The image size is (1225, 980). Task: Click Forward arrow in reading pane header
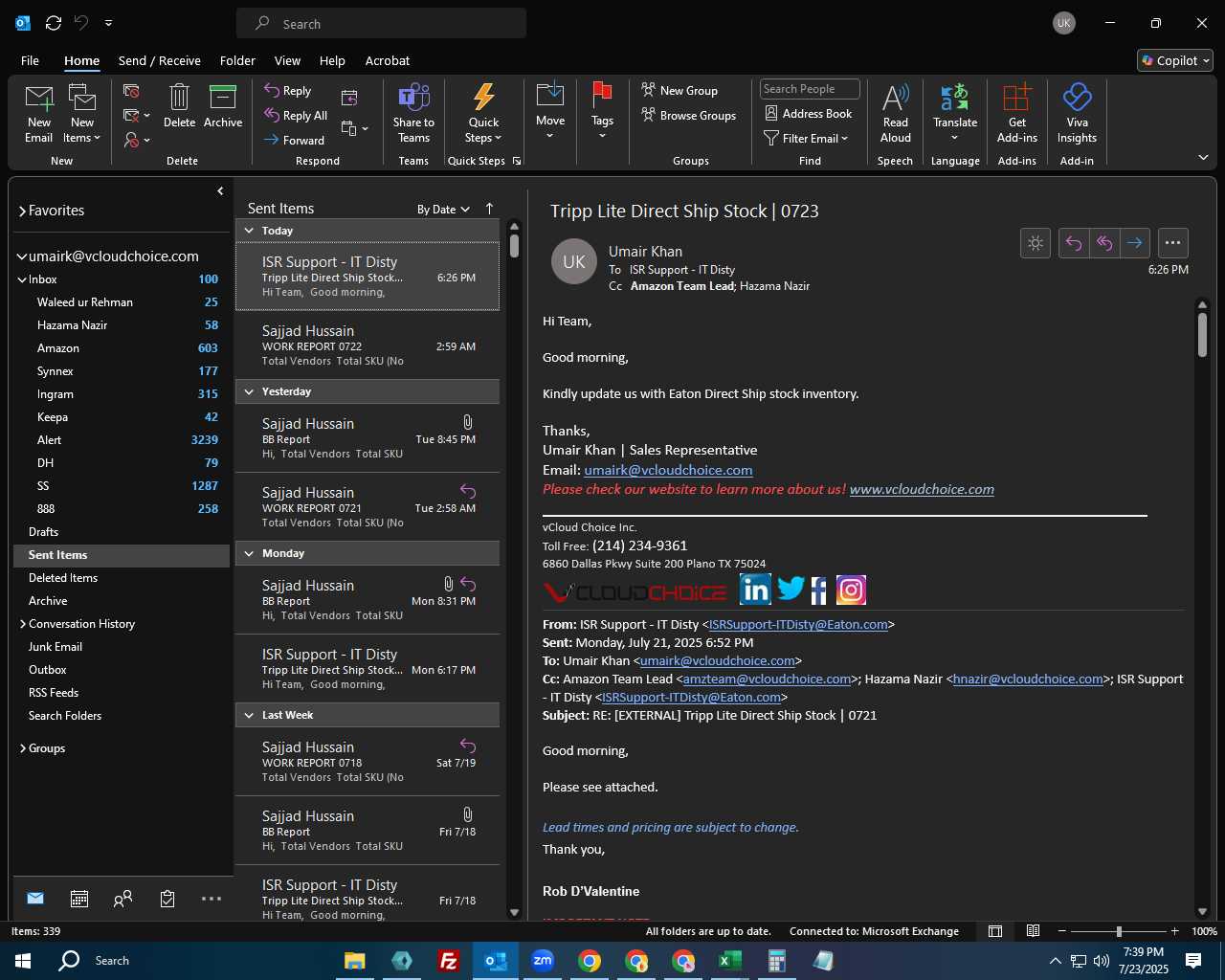[x=1134, y=243]
